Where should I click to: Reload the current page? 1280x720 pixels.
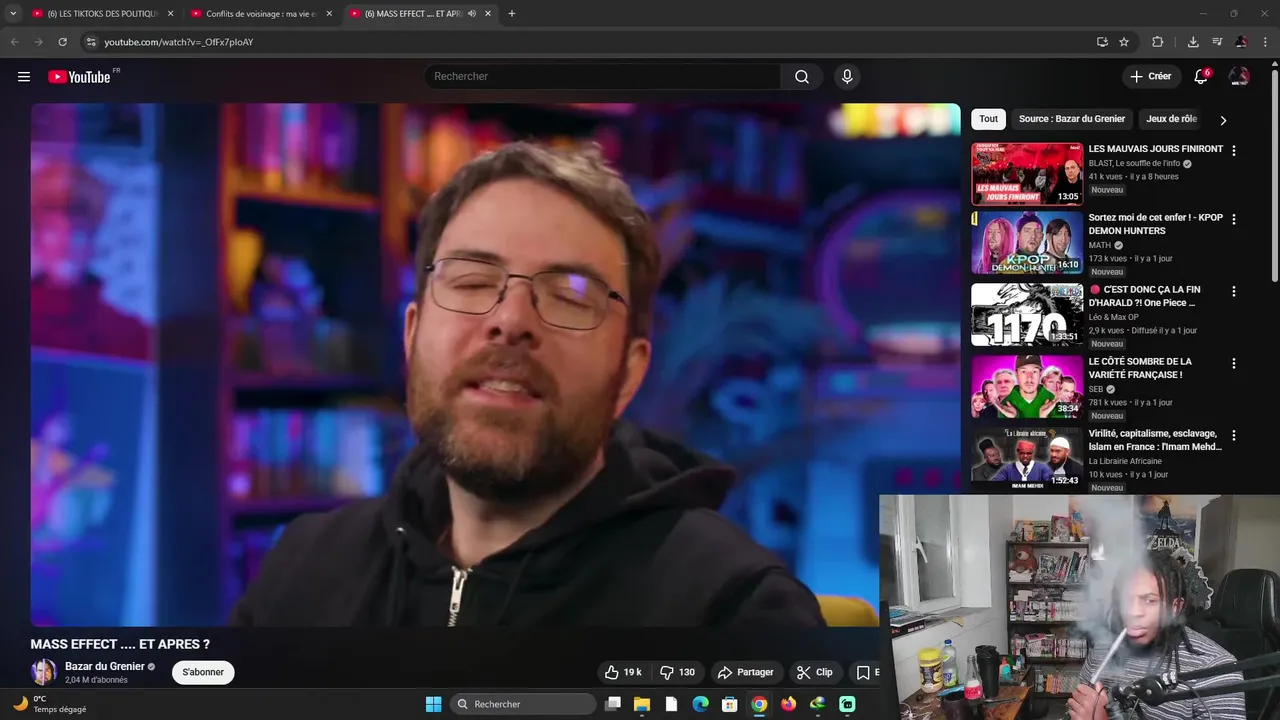[62, 42]
